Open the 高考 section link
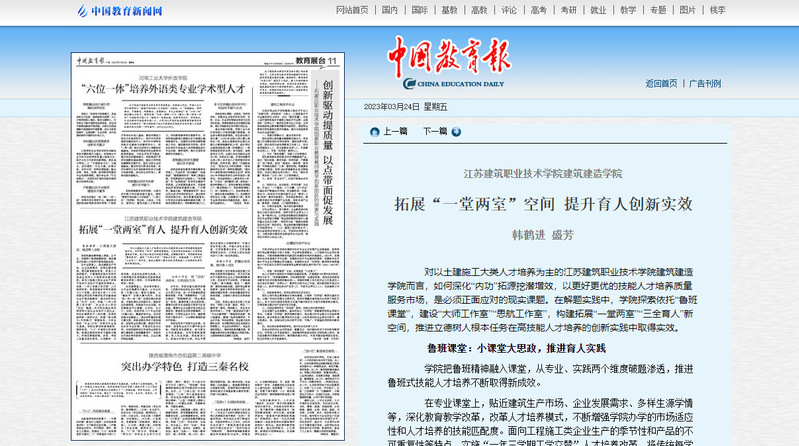Viewport: 799px width, 446px height. click(538, 10)
